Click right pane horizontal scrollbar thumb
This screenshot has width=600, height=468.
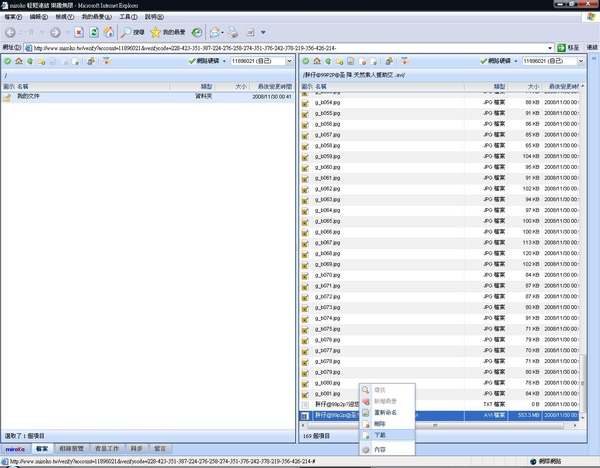435,425
